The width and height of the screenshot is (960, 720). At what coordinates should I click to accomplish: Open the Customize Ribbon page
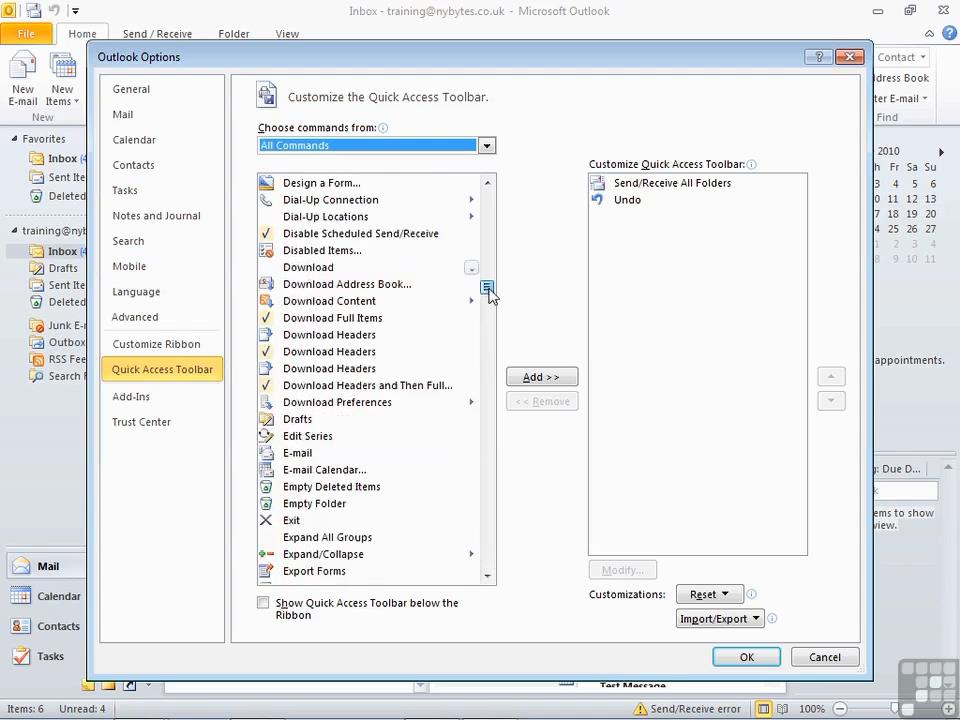pos(156,344)
